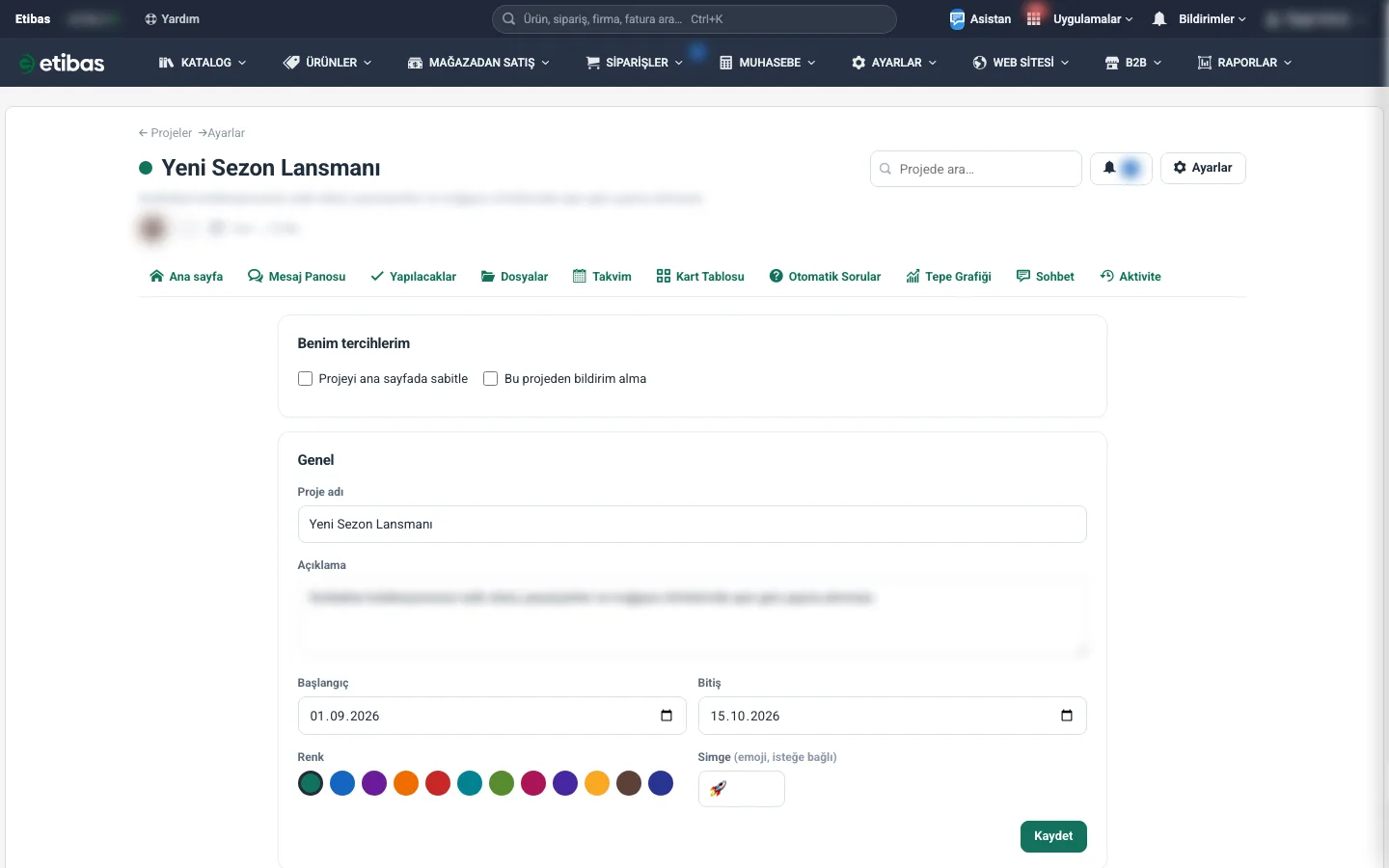Viewport: 1389px width, 868px height.
Task: Open the Aktivite tab
Action: coord(1130,277)
